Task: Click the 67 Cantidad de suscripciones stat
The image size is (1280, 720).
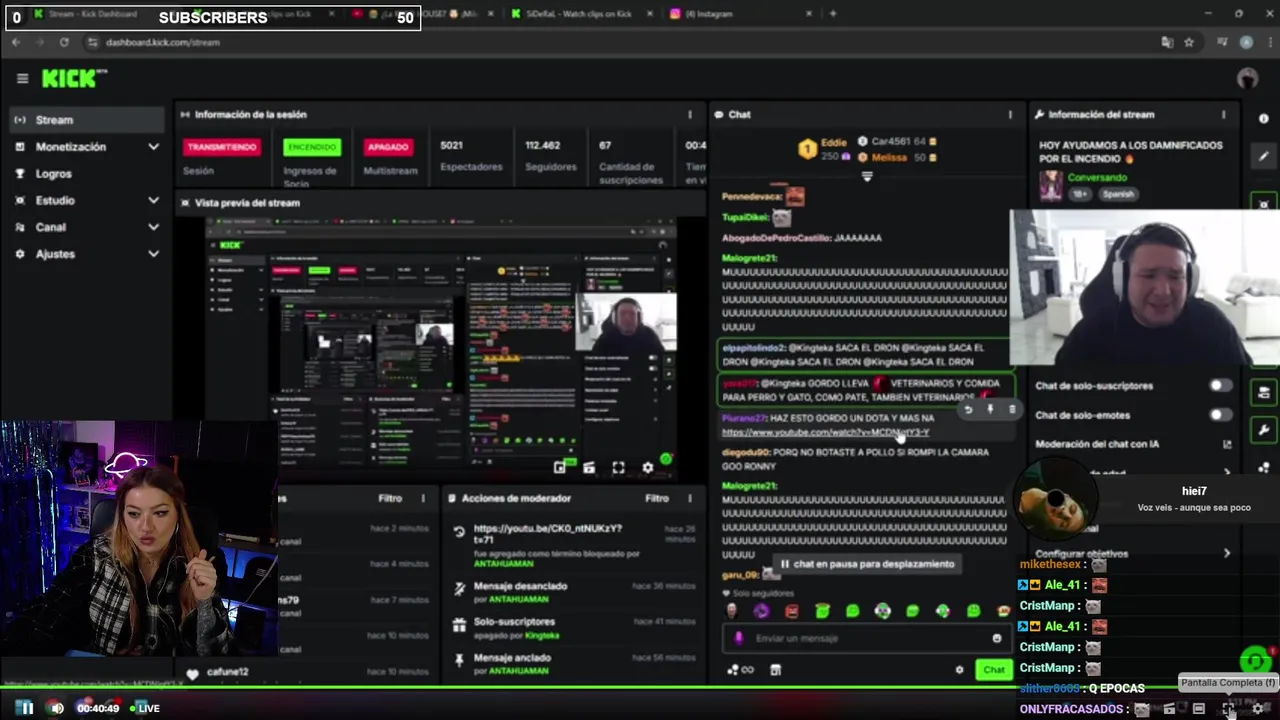Action: coord(605,145)
